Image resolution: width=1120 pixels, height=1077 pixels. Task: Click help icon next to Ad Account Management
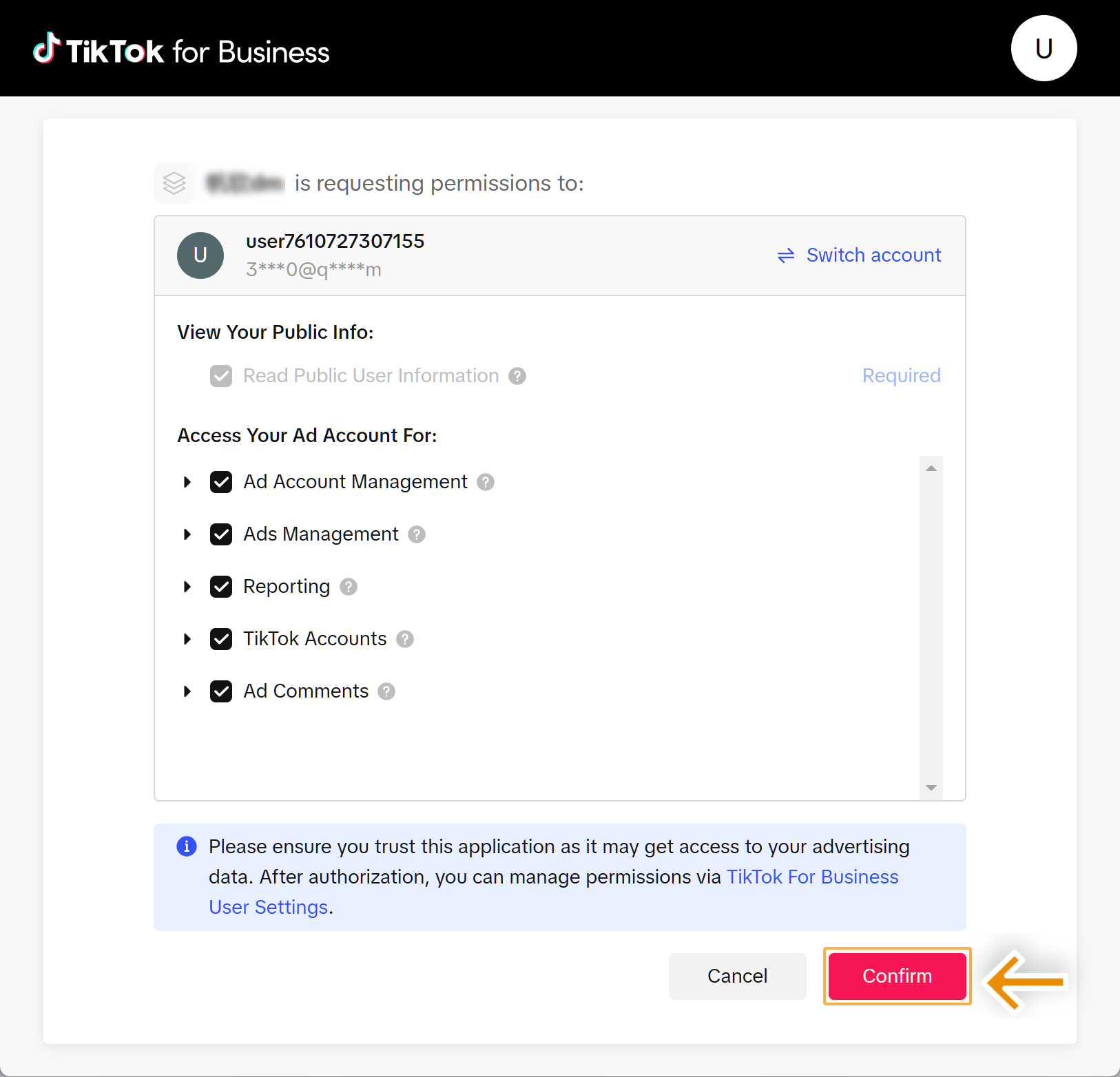coord(486,482)
